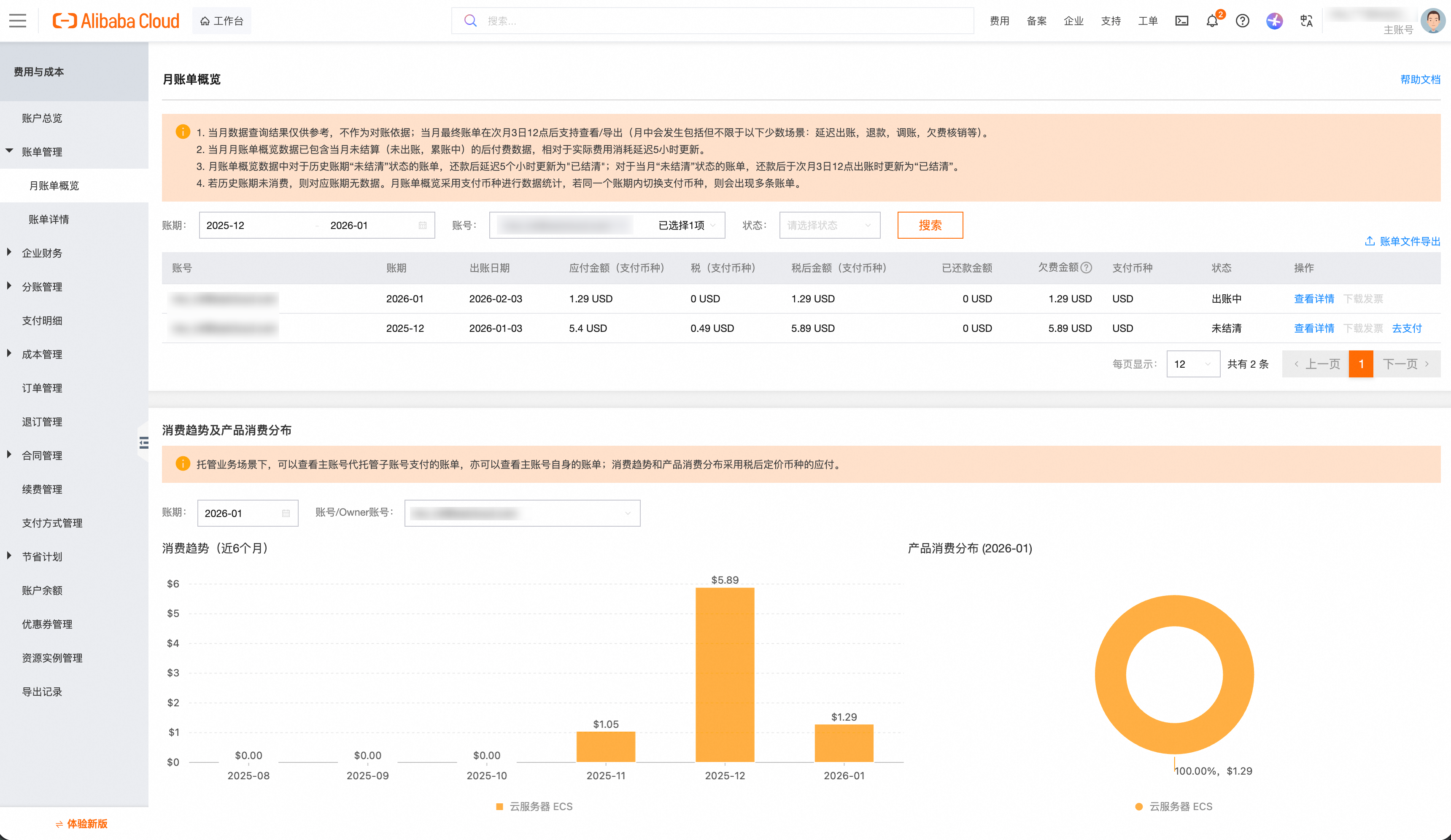Open the user avatar menu
This screenshot has width=1451, height=840.
coord(1432,21)
